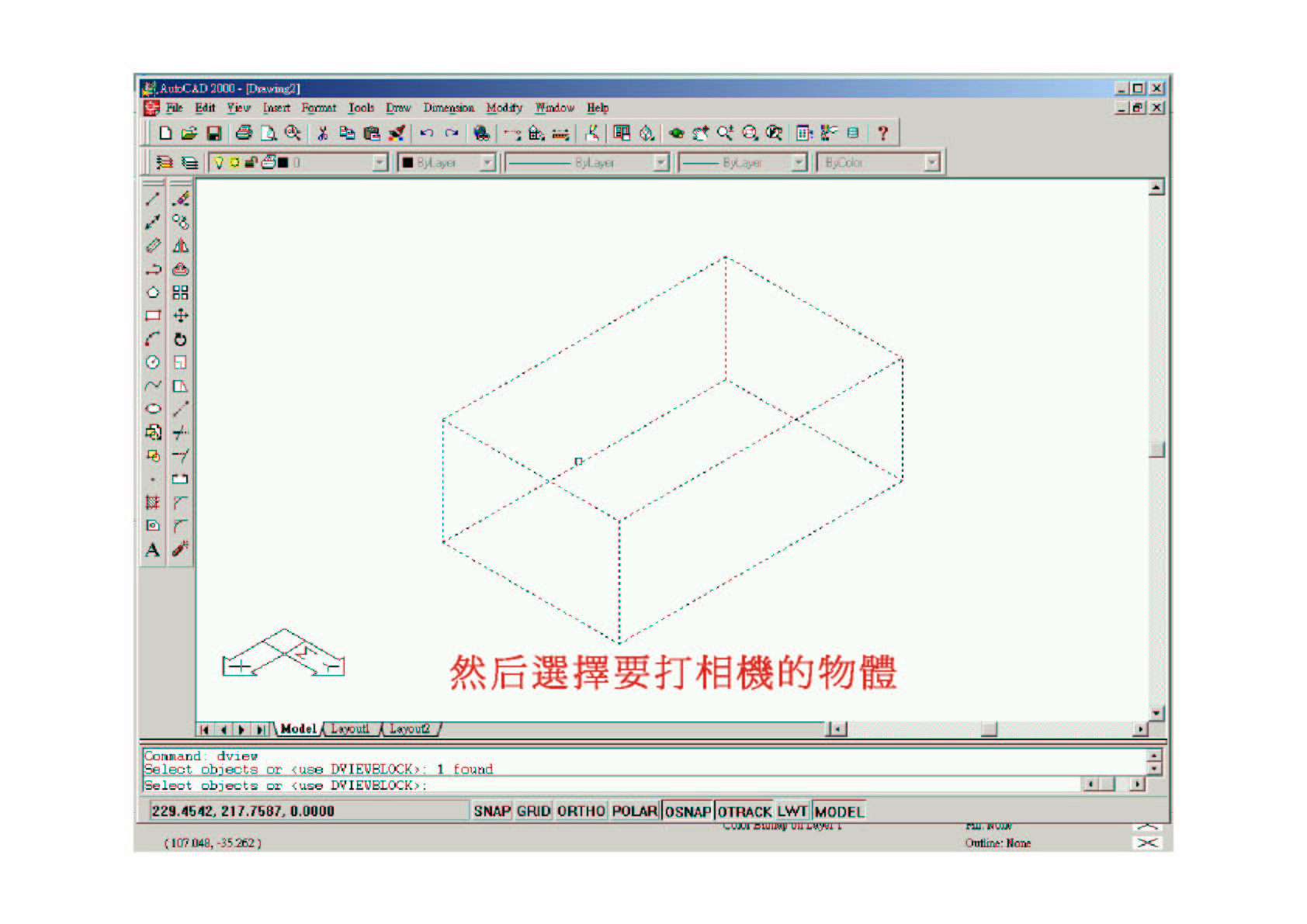This screenshot has width=1307, height=924.
Task: Open the View menu
Action: (x=239, y=108)
